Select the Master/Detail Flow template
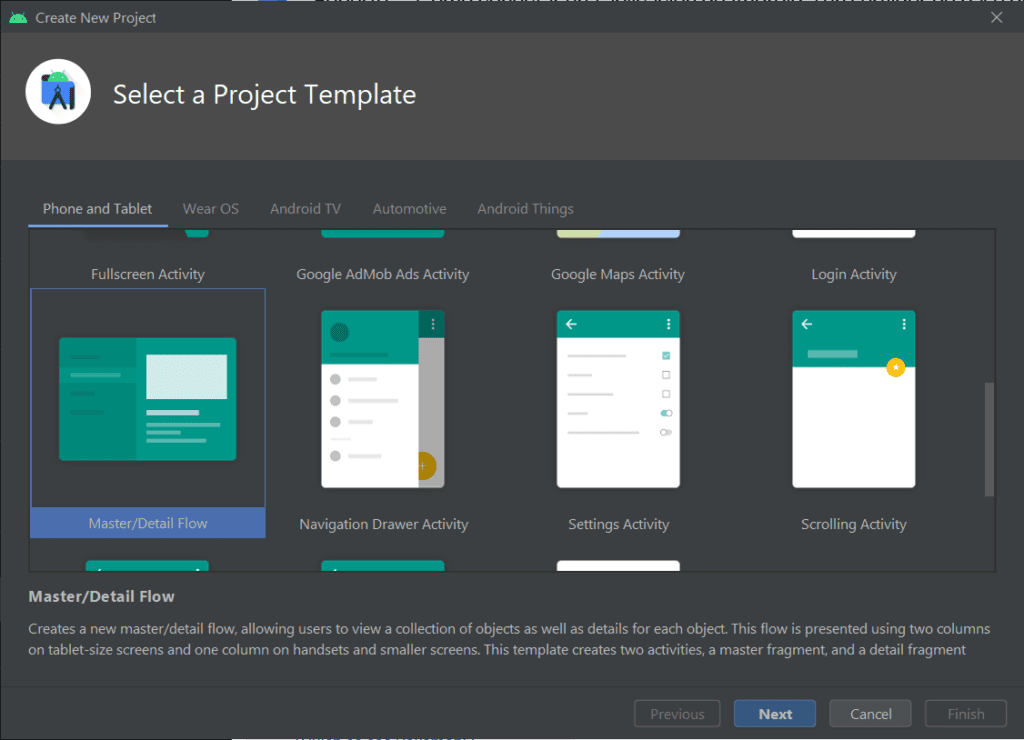The height and width of the screenshot is (740, 1024). click(147, 400)
